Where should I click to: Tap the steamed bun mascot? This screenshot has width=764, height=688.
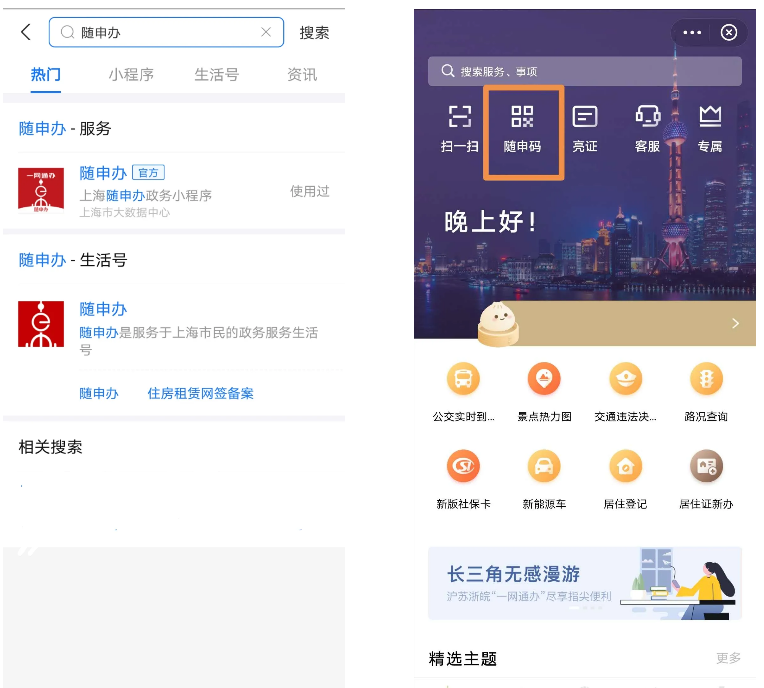[498, 324]
